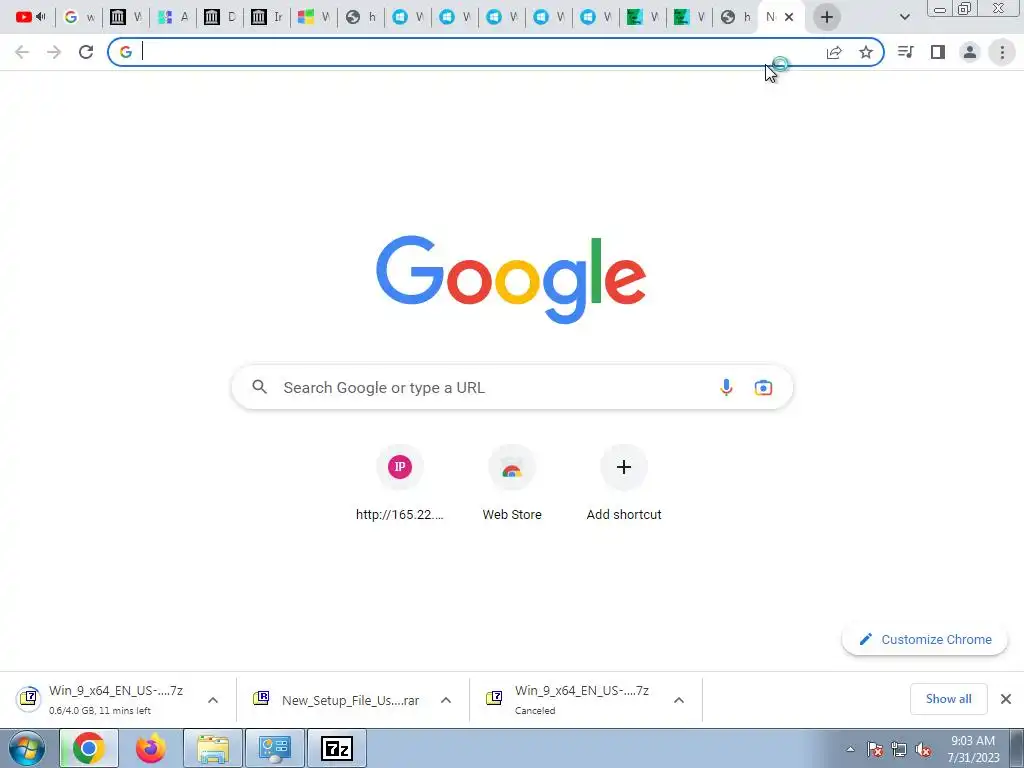Image resolution: width=1024 pixels, height=768 pixels.
Task: Click the Google icon in address bar
Action: pos(126,52)
